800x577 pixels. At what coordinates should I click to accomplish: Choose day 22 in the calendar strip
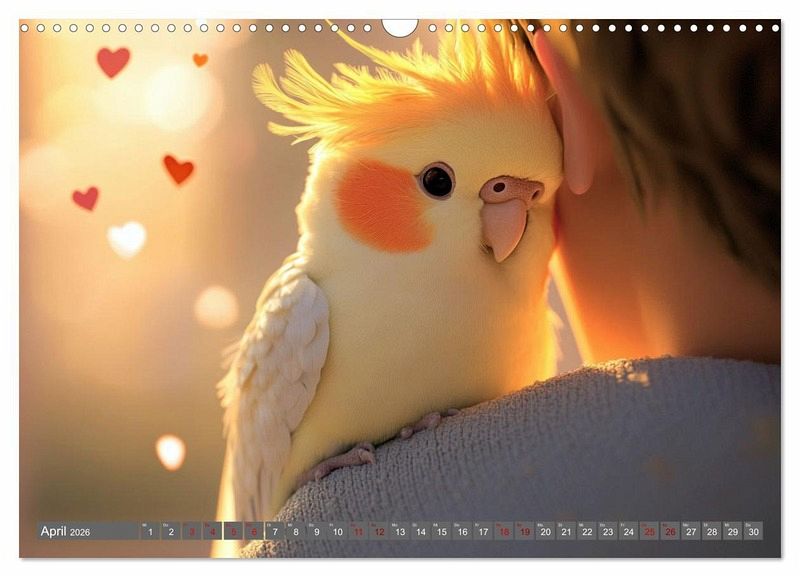(587, 532)
